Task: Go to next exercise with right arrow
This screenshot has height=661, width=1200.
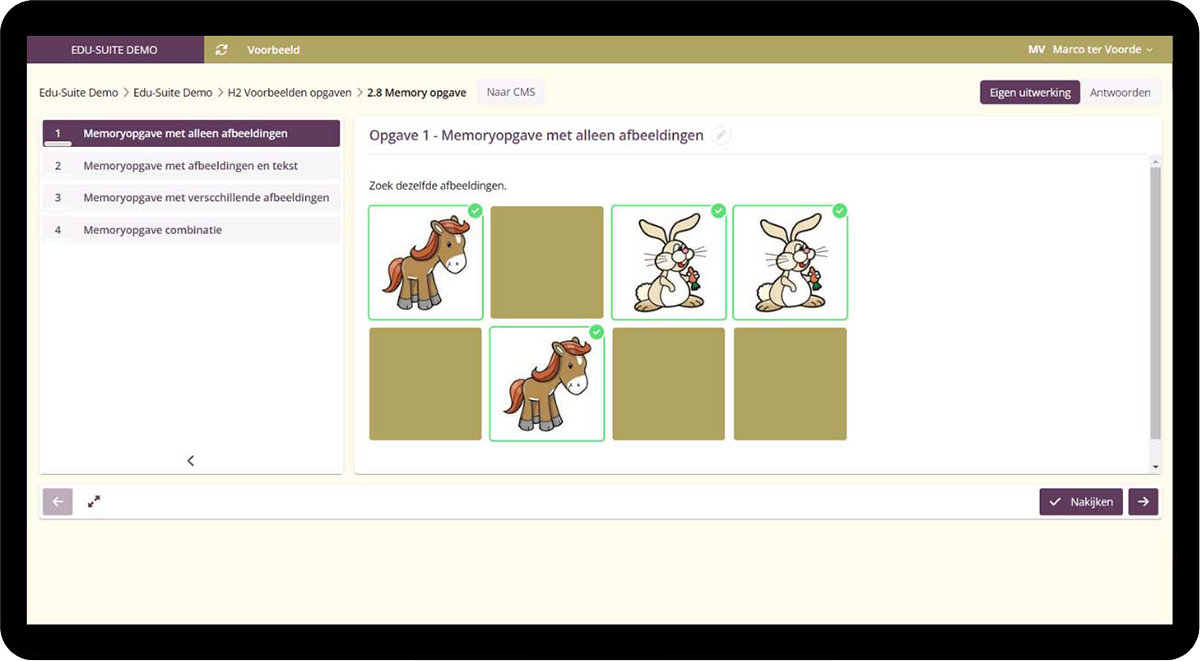Action: click(1143, 502)
